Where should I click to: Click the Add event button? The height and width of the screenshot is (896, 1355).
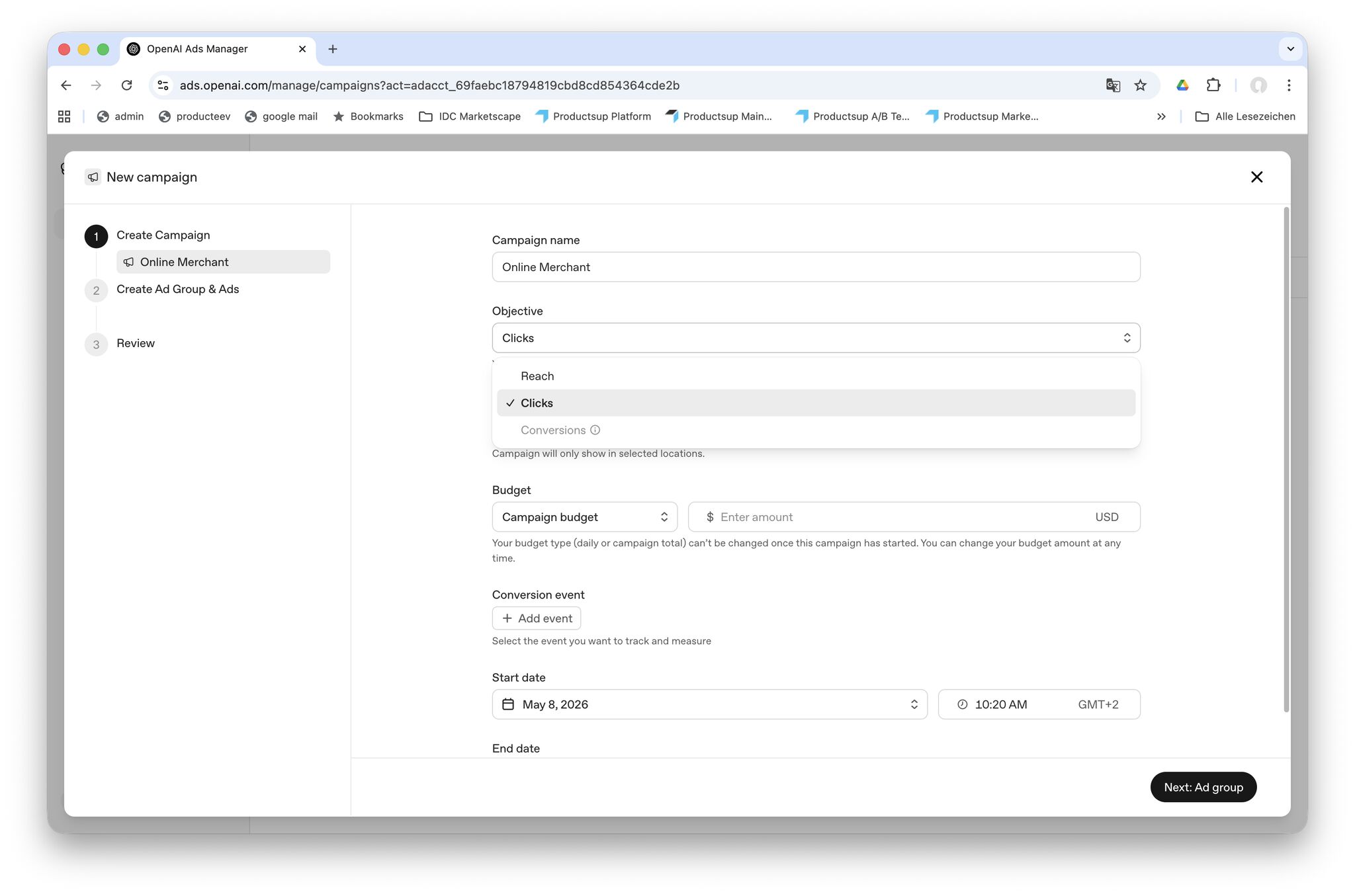pos(536,618)
